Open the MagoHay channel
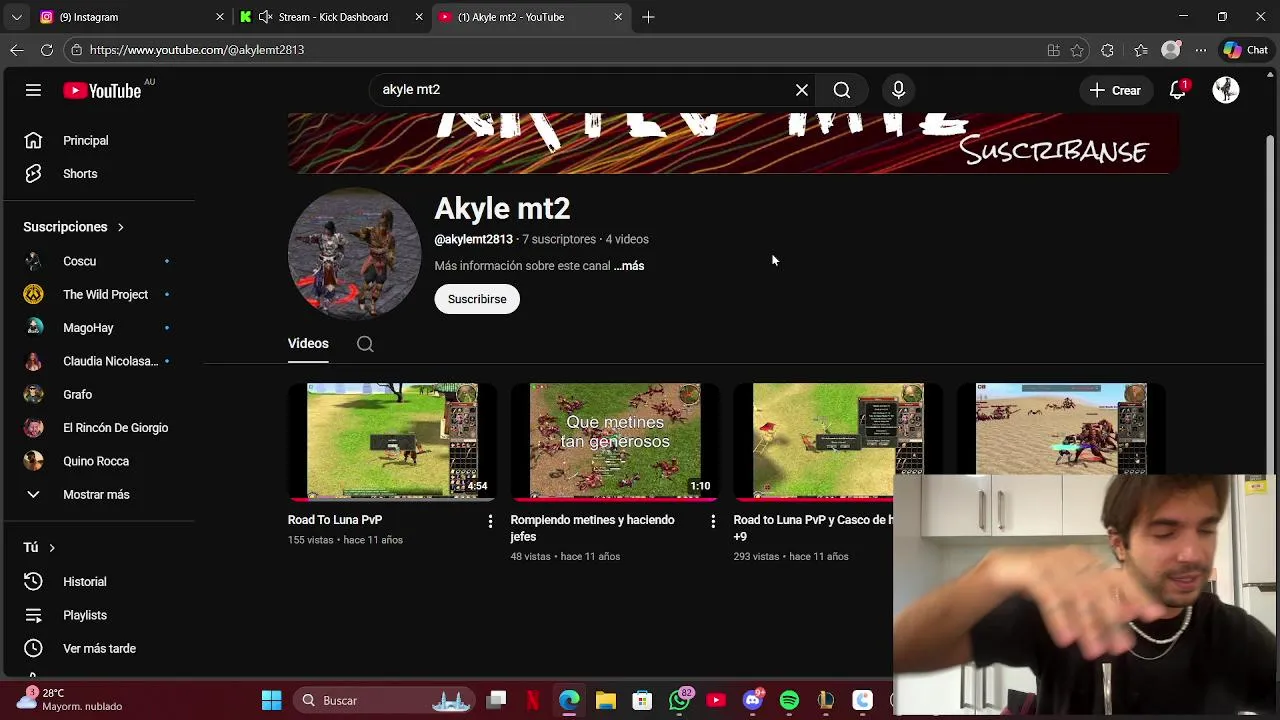 [x=98, y=328]
